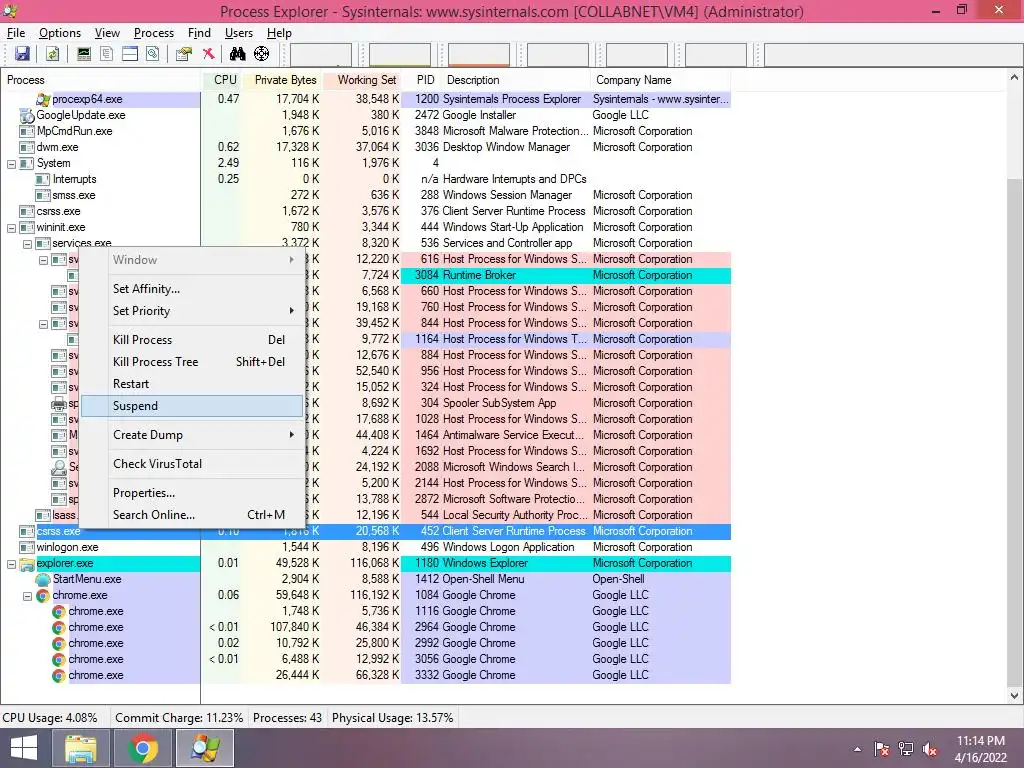Sort by the Private Bytes column header

click(282, 80)
